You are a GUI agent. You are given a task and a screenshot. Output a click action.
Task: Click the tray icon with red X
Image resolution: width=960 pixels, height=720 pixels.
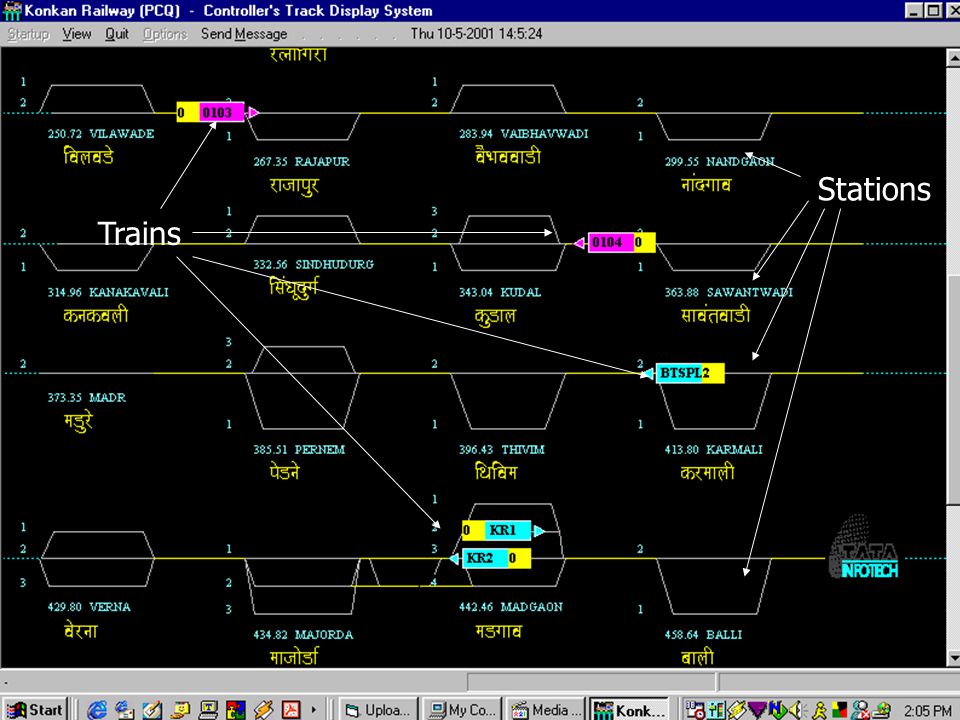[x=860, y=710]
